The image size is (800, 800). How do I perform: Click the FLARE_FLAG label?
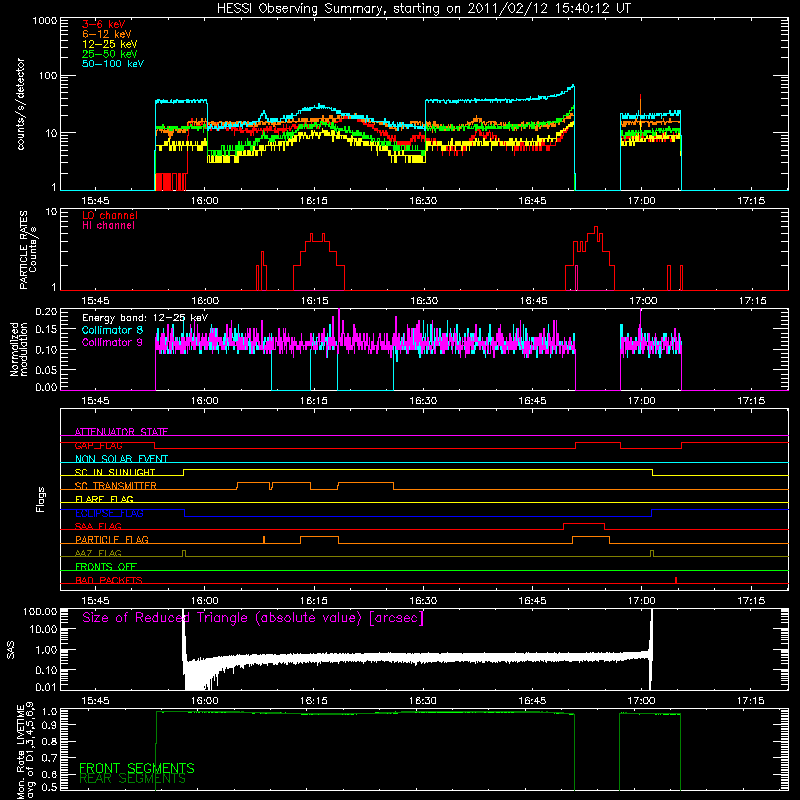(104, 499)
